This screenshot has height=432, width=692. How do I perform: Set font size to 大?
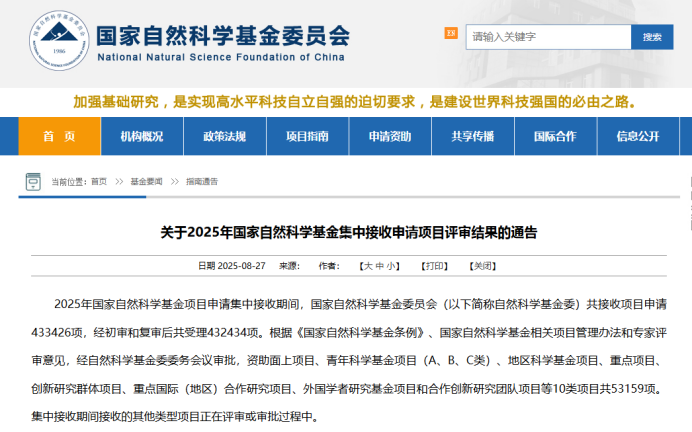[x=369, y=266]
